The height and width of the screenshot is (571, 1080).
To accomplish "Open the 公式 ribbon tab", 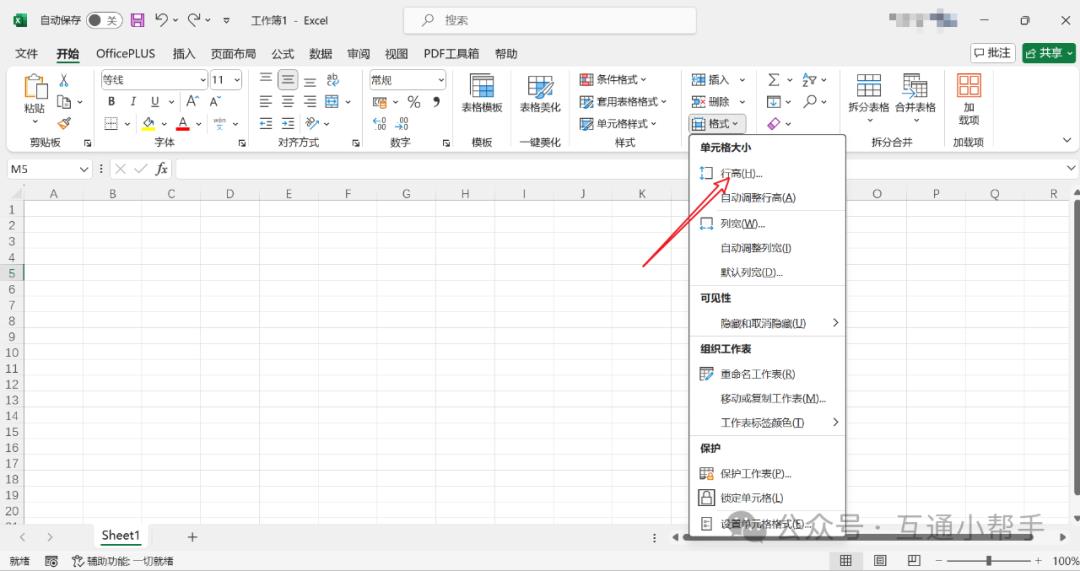I will [x=282, y=54].
